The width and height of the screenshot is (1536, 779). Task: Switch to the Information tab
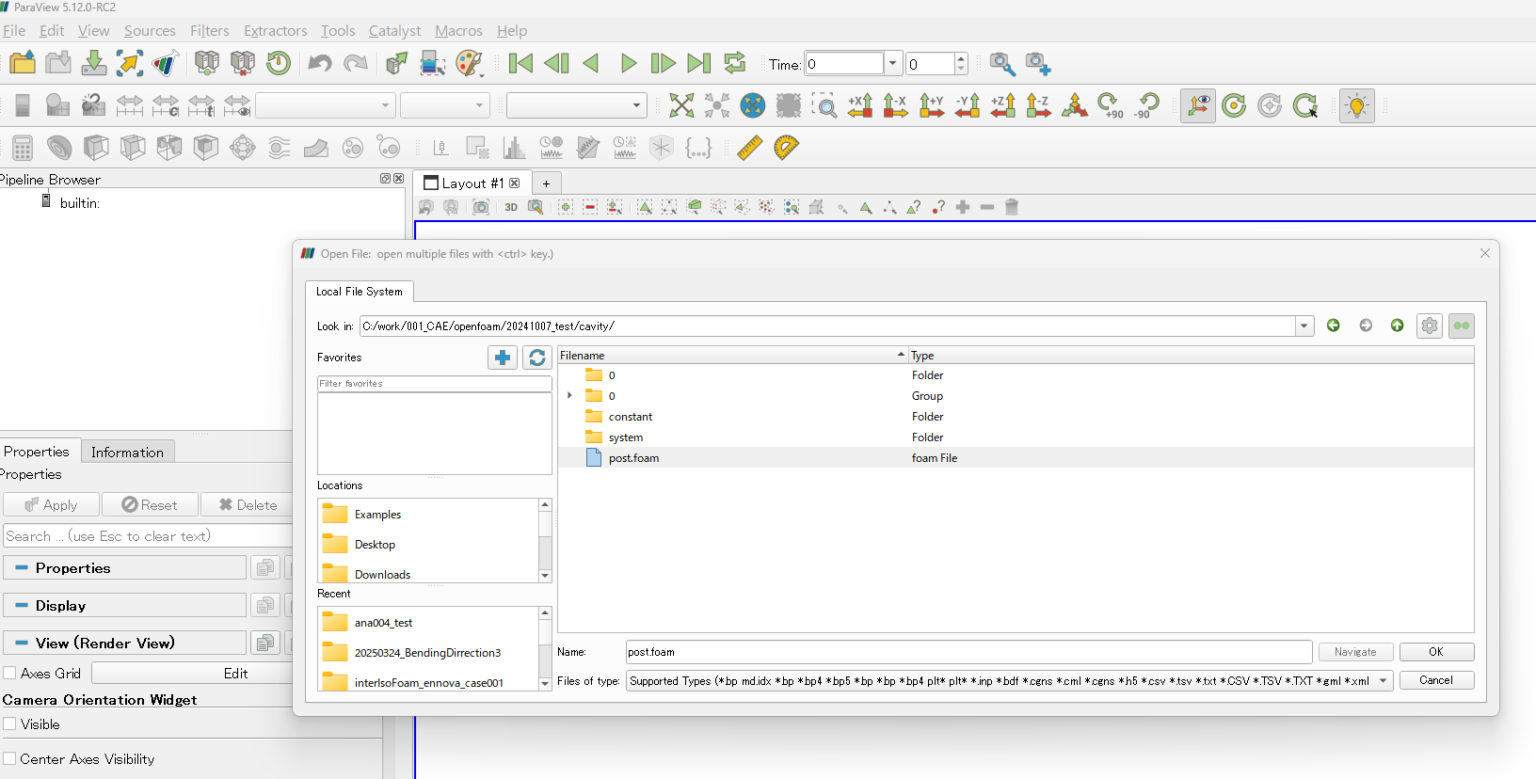point(127,452)
